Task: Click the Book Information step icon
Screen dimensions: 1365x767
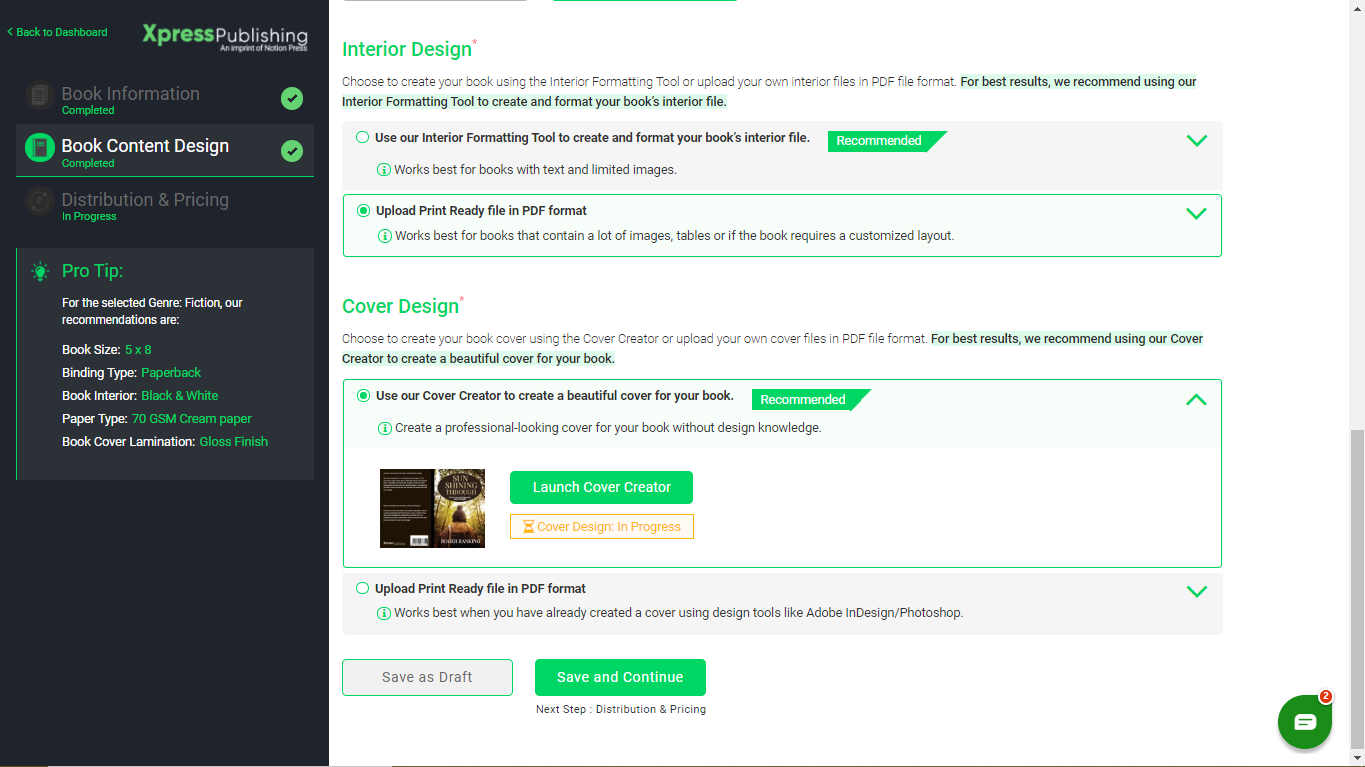Action: (39, 95)
